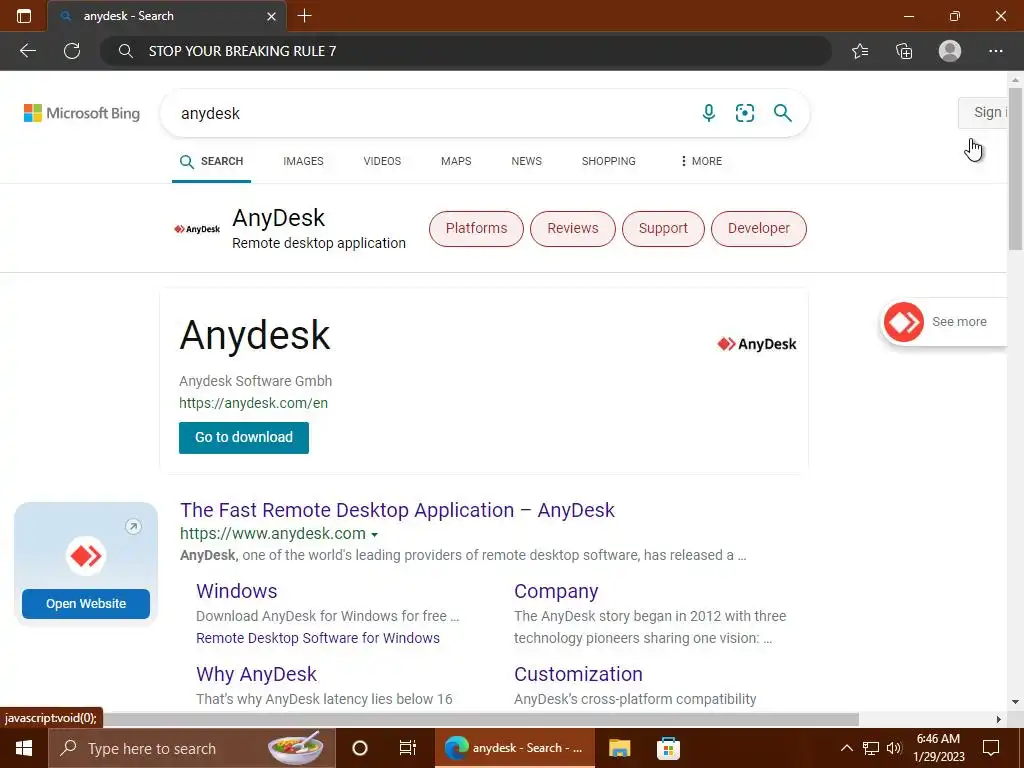Open a new browser tab
The width and height of the screenshot is (1024, 768).
coord(304,16)
